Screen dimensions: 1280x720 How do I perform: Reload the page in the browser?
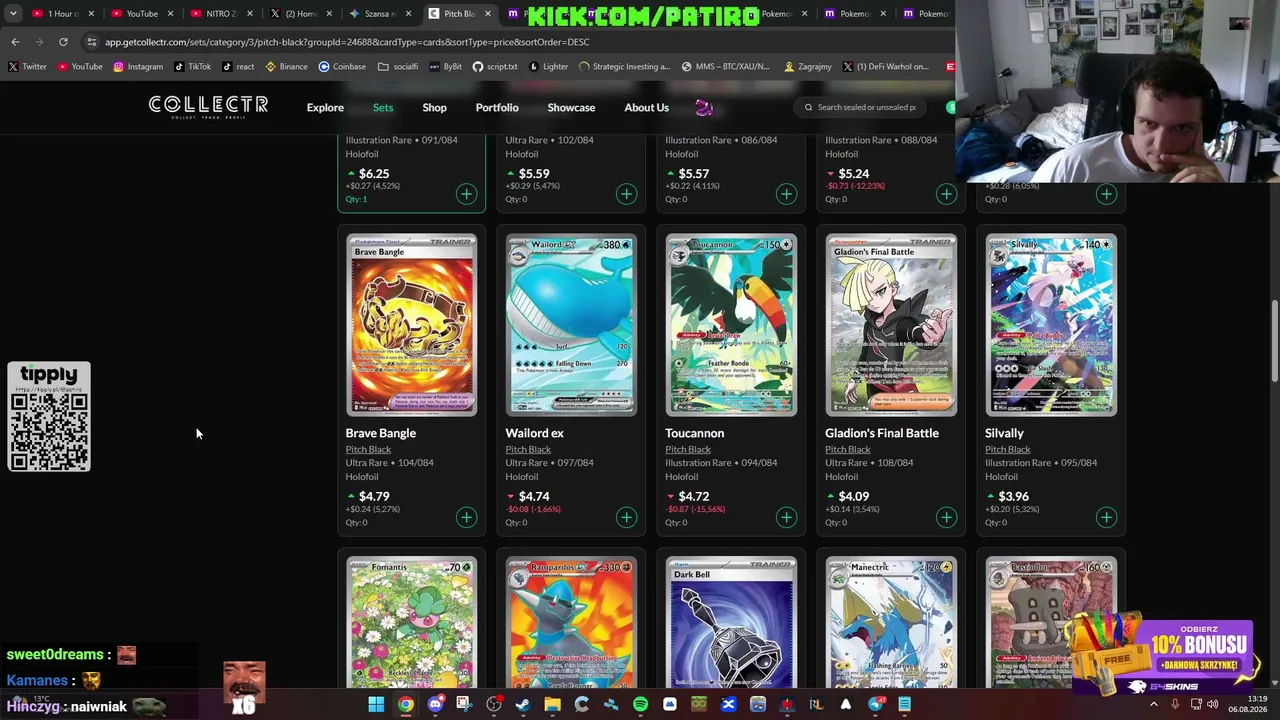pyautogui.click(x=63, y=42)
